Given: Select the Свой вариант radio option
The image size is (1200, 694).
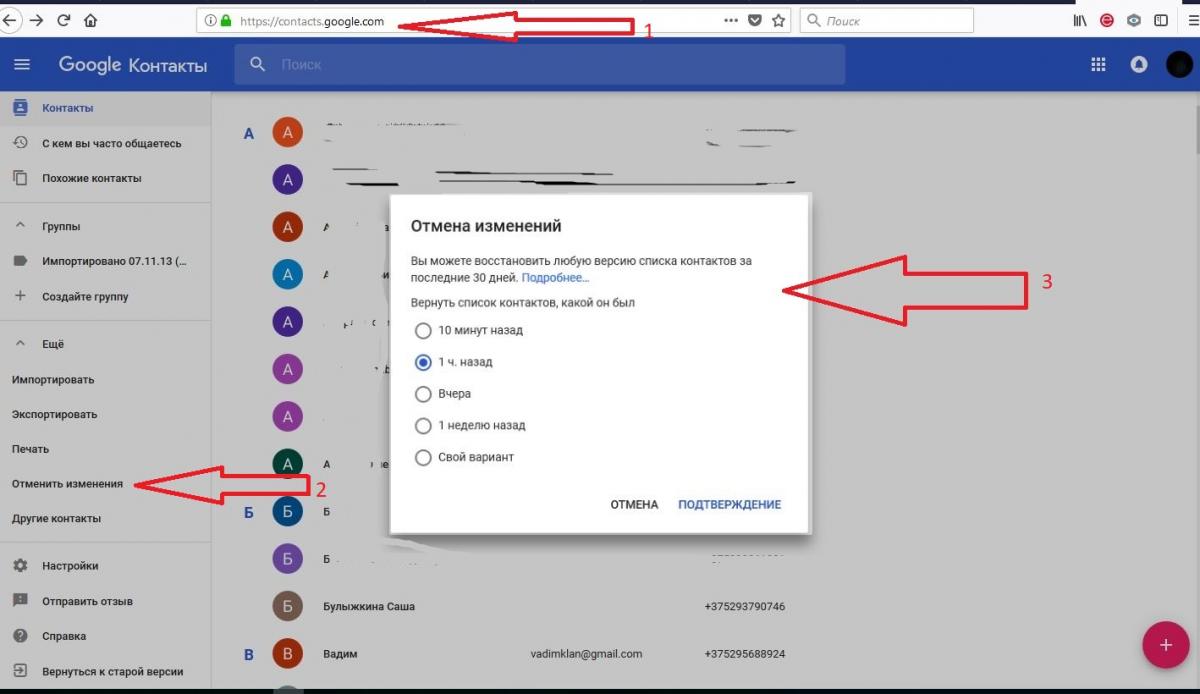Looking at the screenshot, I should (423, 458).
